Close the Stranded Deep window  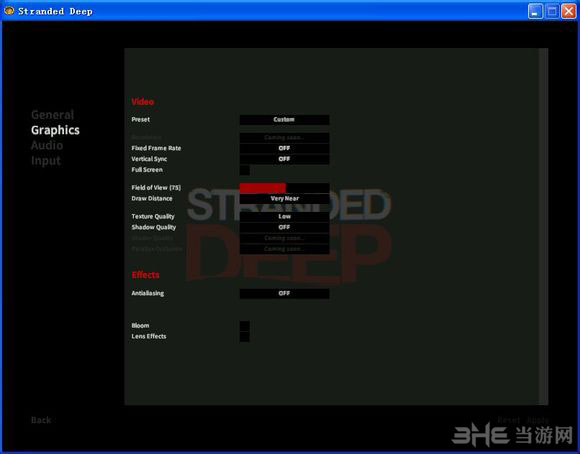[x=569, y=11]
